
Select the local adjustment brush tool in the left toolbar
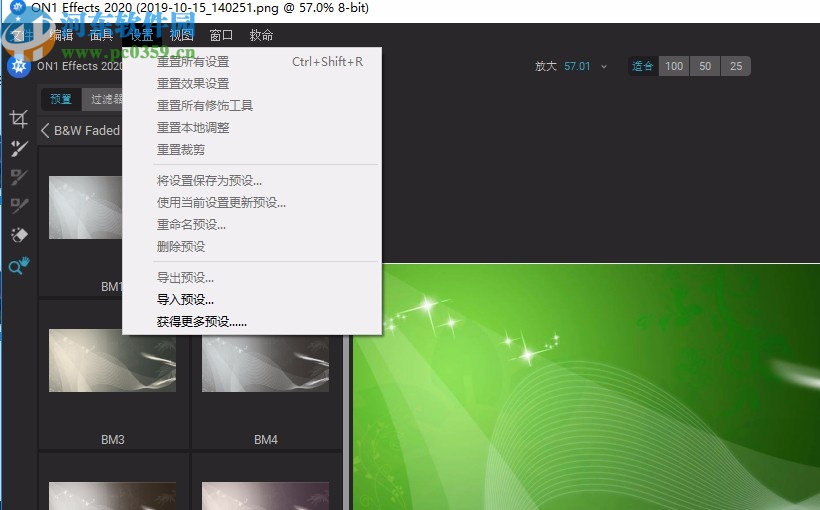(x=19, y=177)
